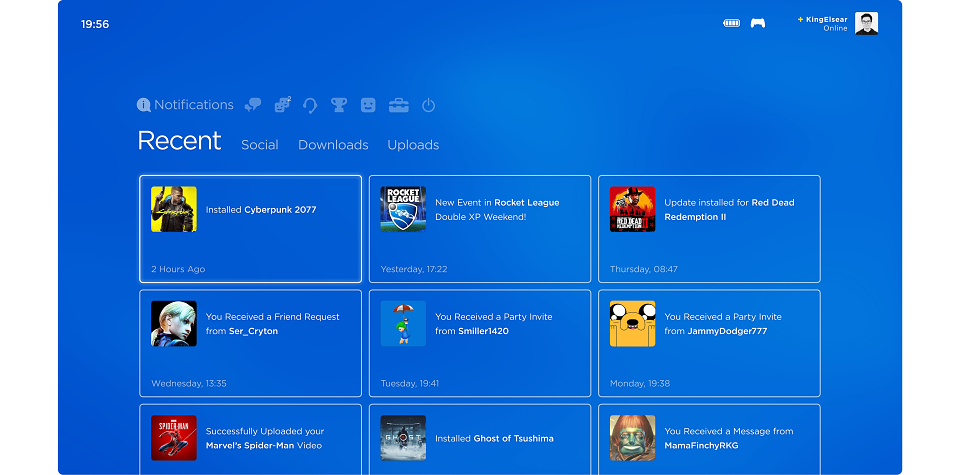960x475 pixels.
Task: Check the controller battery indicator icon
Action: (731, 23)
